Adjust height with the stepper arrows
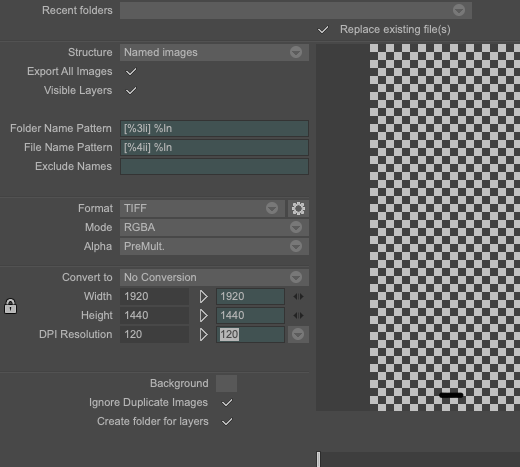Image resolution: width=520 pixels, height=467 pixels. [298, 316]
